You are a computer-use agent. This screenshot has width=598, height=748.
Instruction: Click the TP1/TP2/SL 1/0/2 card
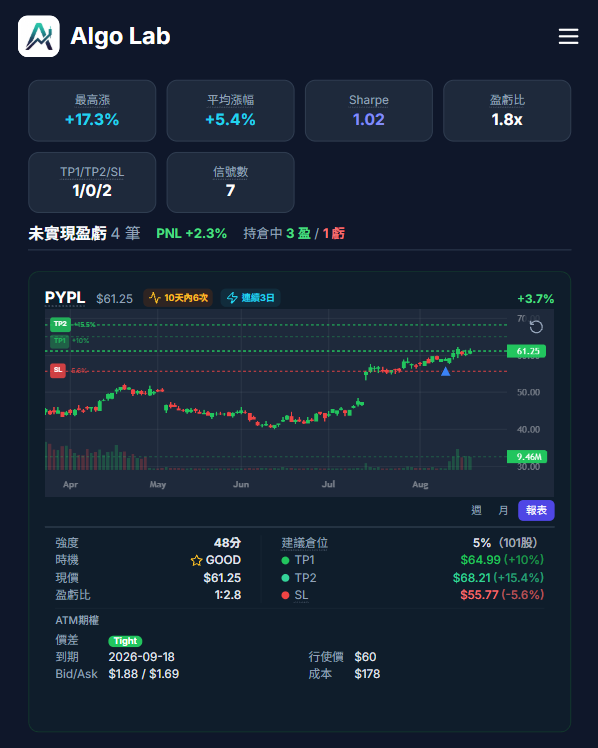tap(92, 183)
